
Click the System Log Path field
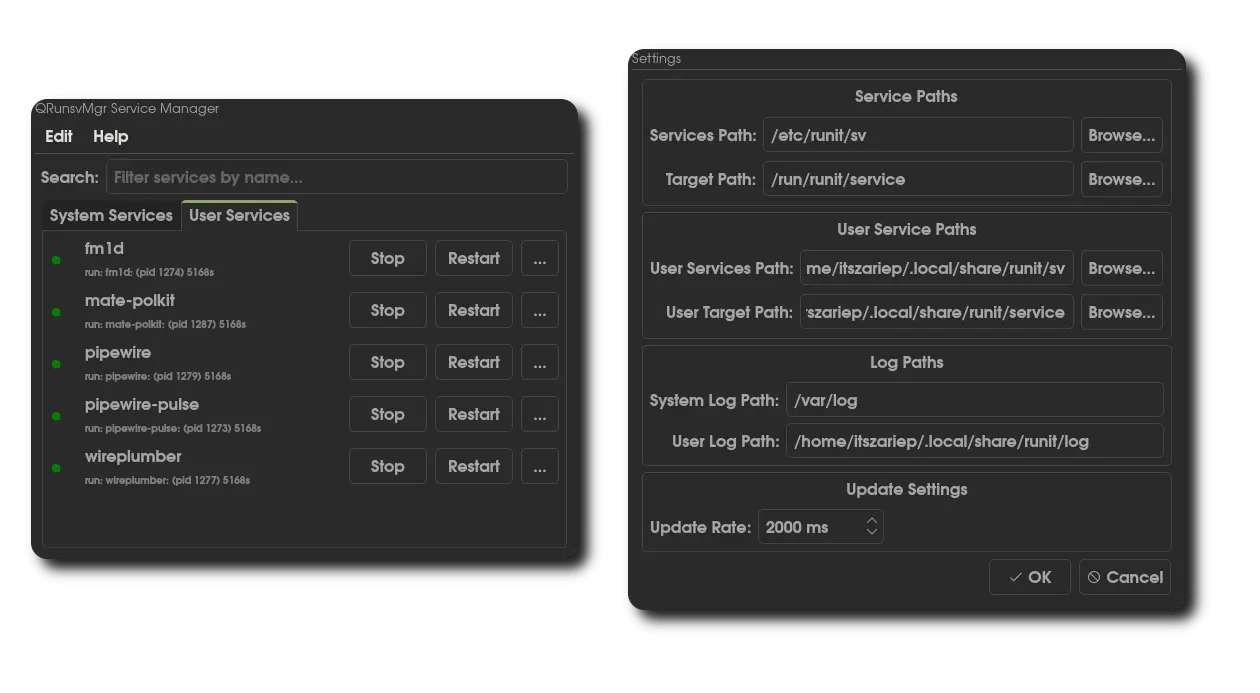click(974, 400)
